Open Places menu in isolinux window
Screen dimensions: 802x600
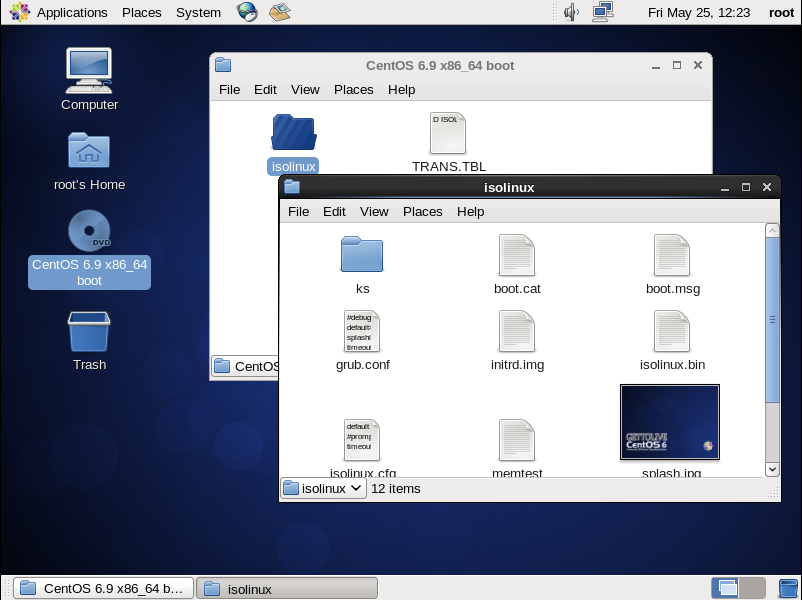422,212
